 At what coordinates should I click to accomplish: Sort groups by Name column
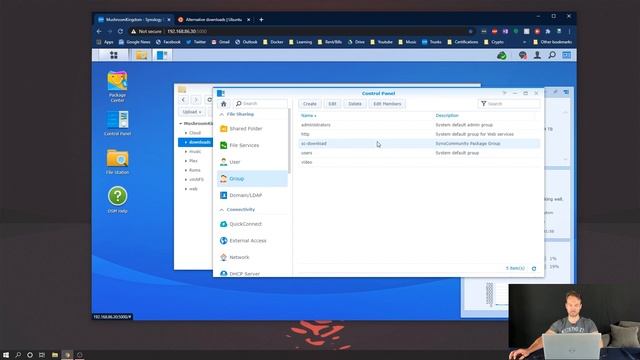tap(309, 116)
